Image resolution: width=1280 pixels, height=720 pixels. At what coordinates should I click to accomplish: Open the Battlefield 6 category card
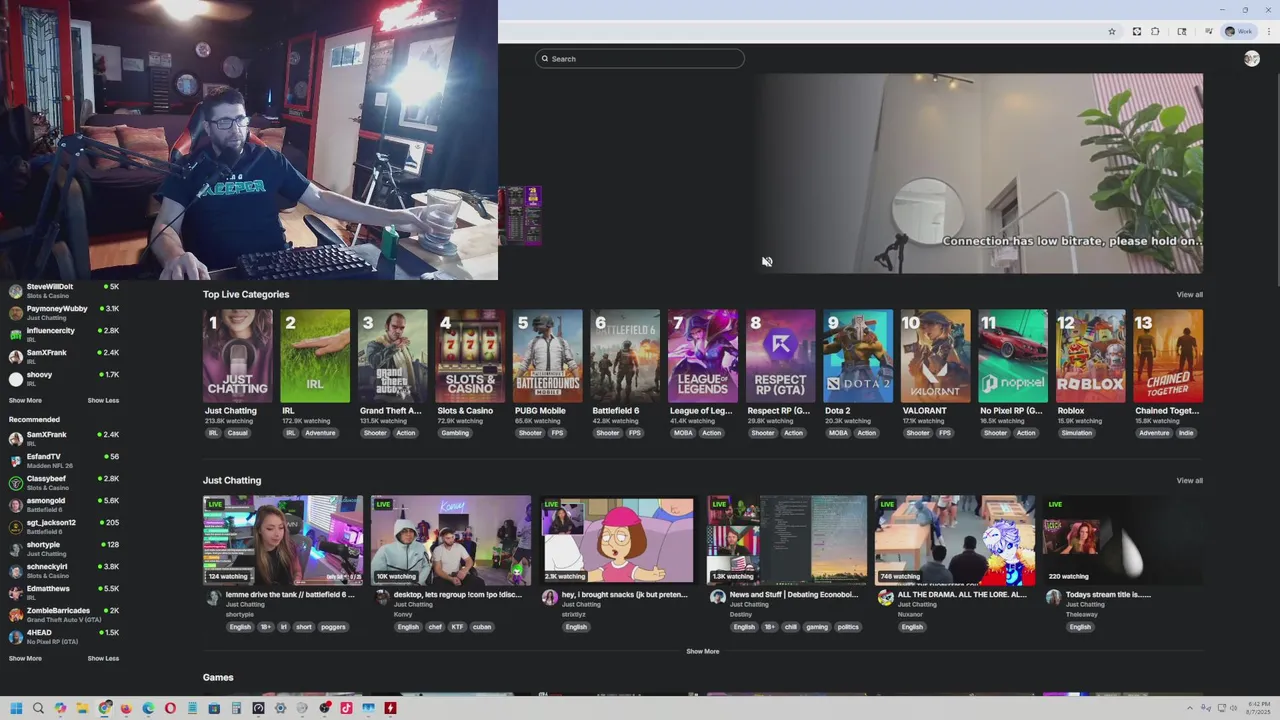(625, 356)
